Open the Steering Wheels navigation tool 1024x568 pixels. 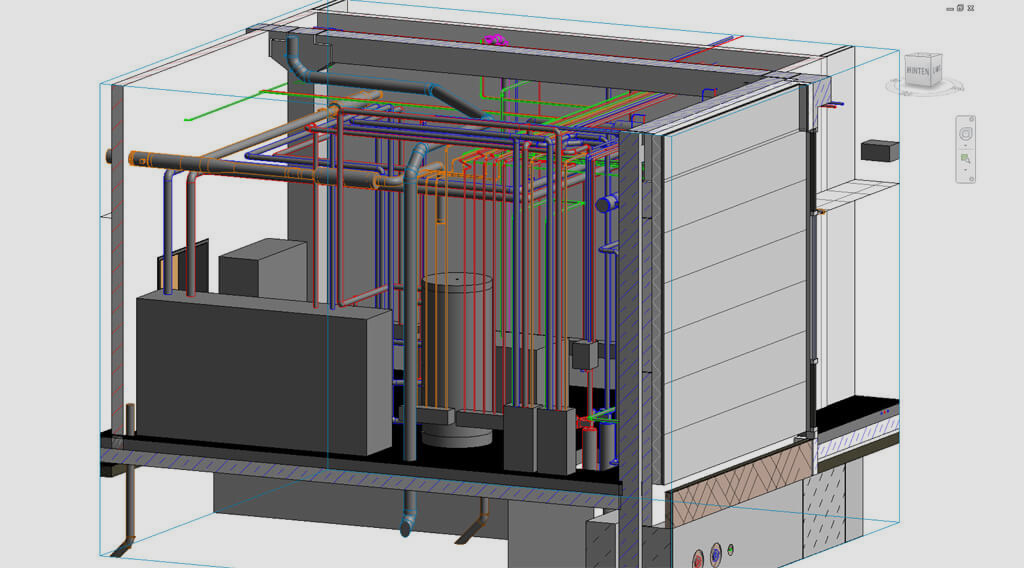click(965, 133)
